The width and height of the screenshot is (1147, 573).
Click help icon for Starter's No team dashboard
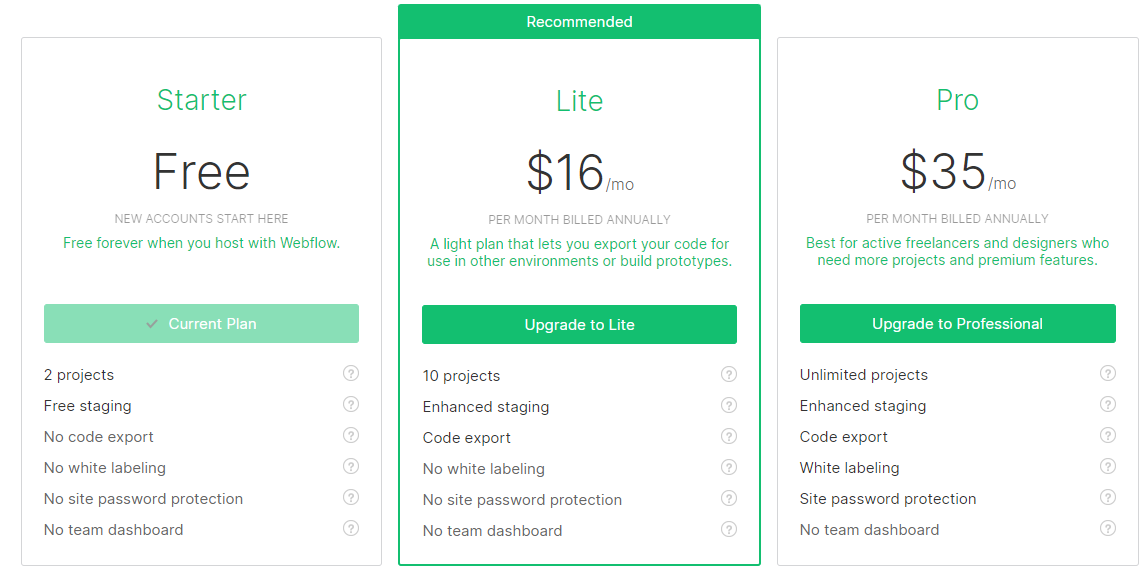(x=351, y=528)
